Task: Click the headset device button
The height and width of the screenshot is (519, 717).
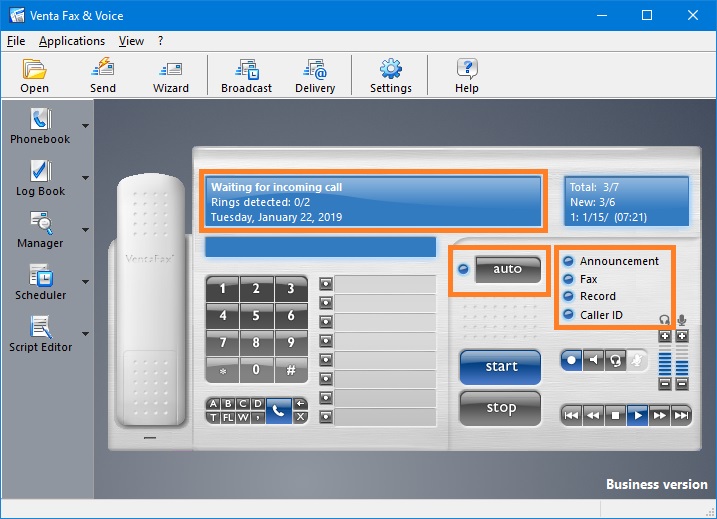Action: point(615,360)
